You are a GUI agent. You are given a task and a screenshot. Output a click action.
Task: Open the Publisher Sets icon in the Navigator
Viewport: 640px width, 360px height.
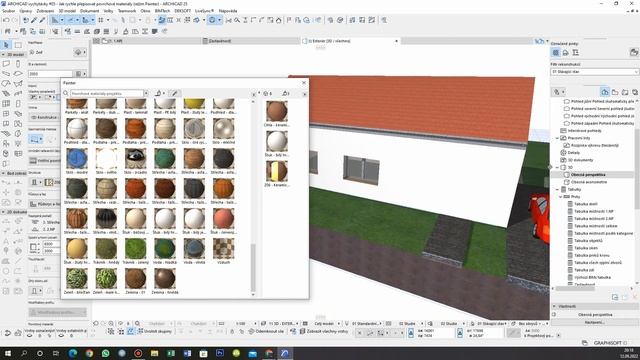635,92
